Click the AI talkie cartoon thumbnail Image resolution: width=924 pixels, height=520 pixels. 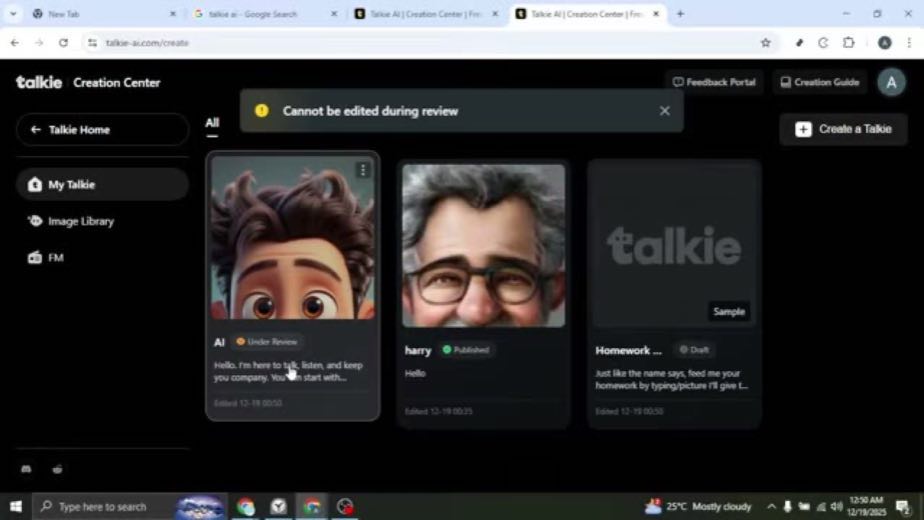point(293,238)
